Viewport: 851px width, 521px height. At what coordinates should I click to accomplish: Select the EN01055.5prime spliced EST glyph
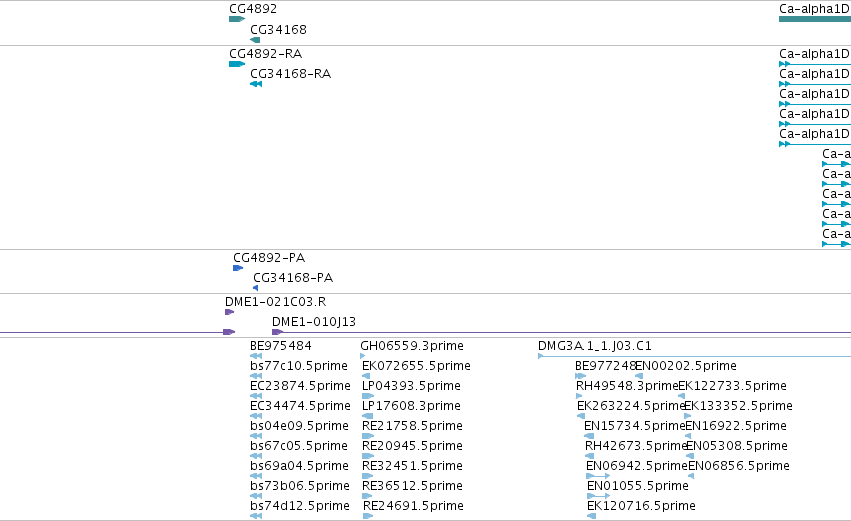click(599, 496)
